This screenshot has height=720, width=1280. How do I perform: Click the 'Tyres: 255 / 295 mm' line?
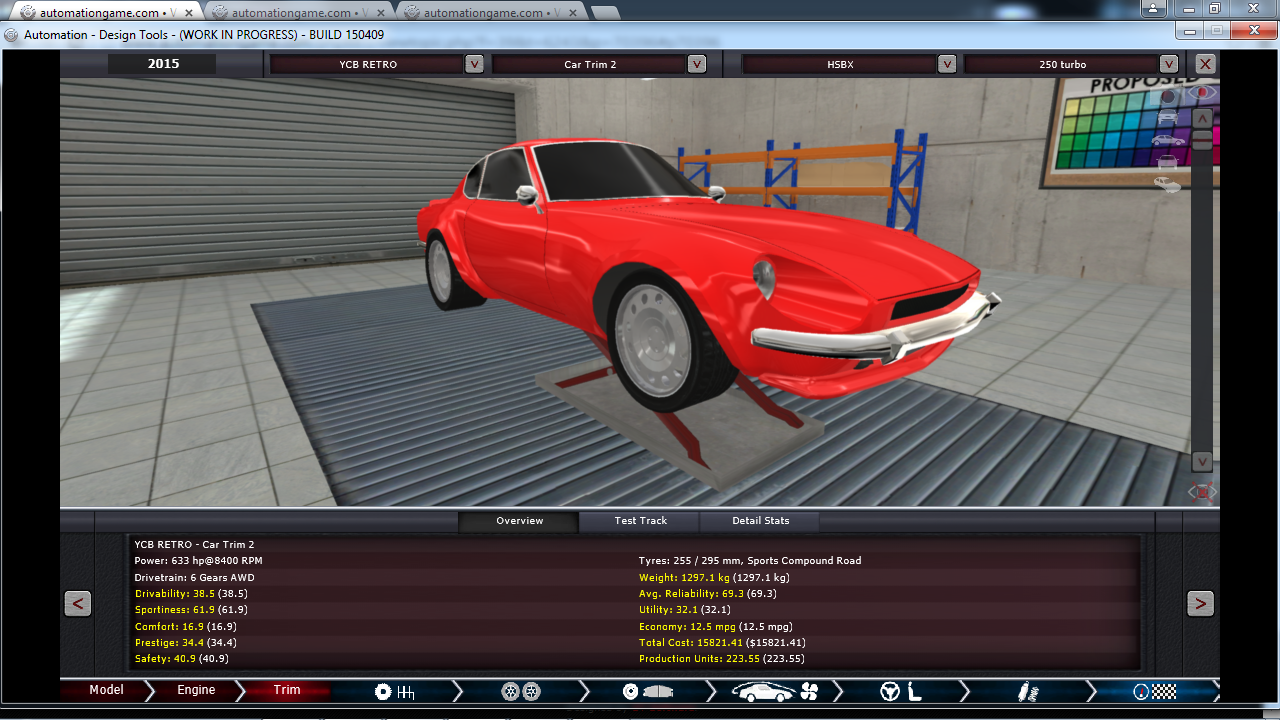pos(750,561)
